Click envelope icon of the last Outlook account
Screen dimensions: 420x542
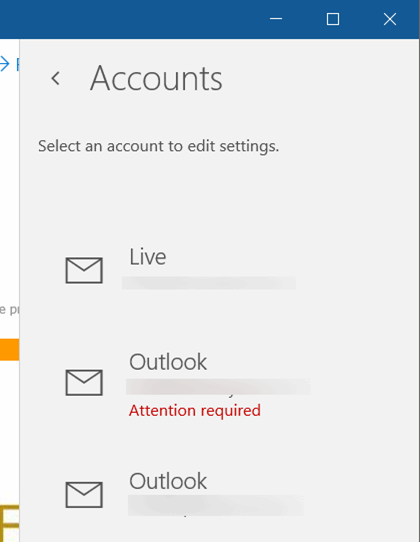click(x=84, y=495)
